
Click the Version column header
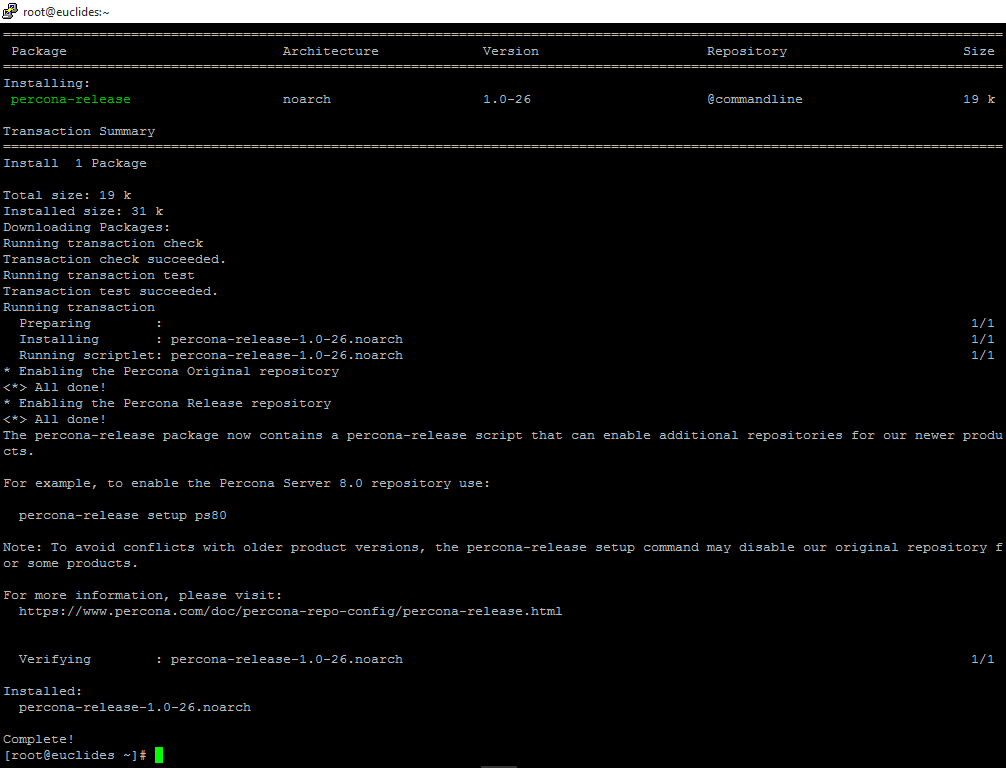tap(510, 51)
